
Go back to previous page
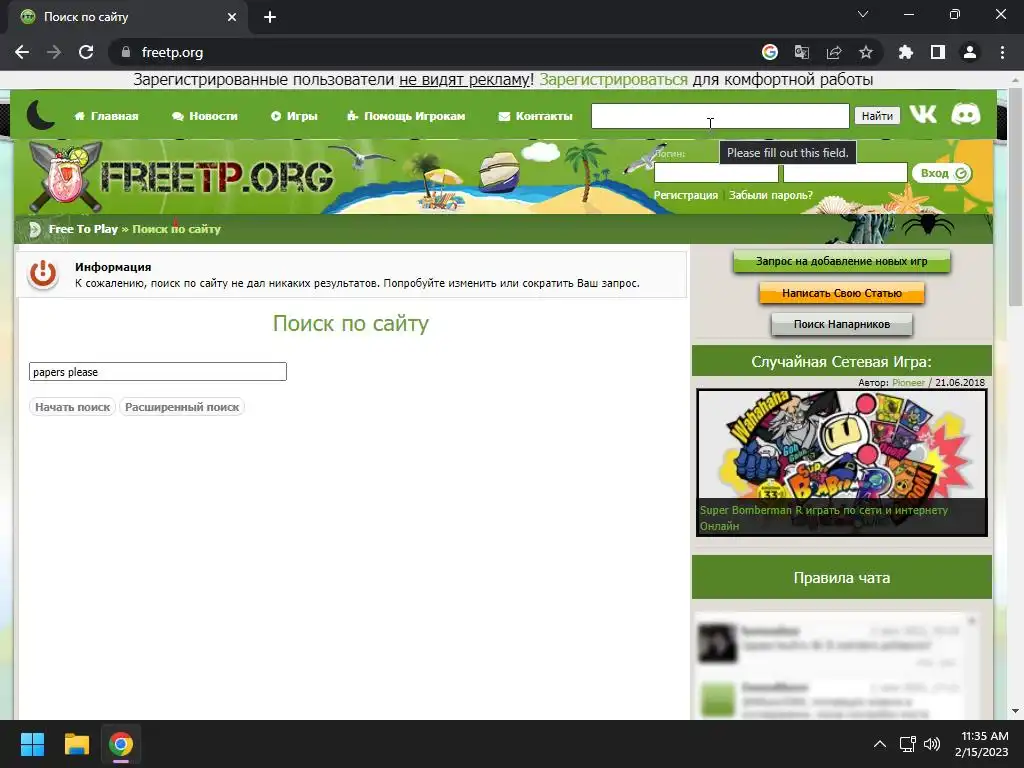(x=22, y=52)
